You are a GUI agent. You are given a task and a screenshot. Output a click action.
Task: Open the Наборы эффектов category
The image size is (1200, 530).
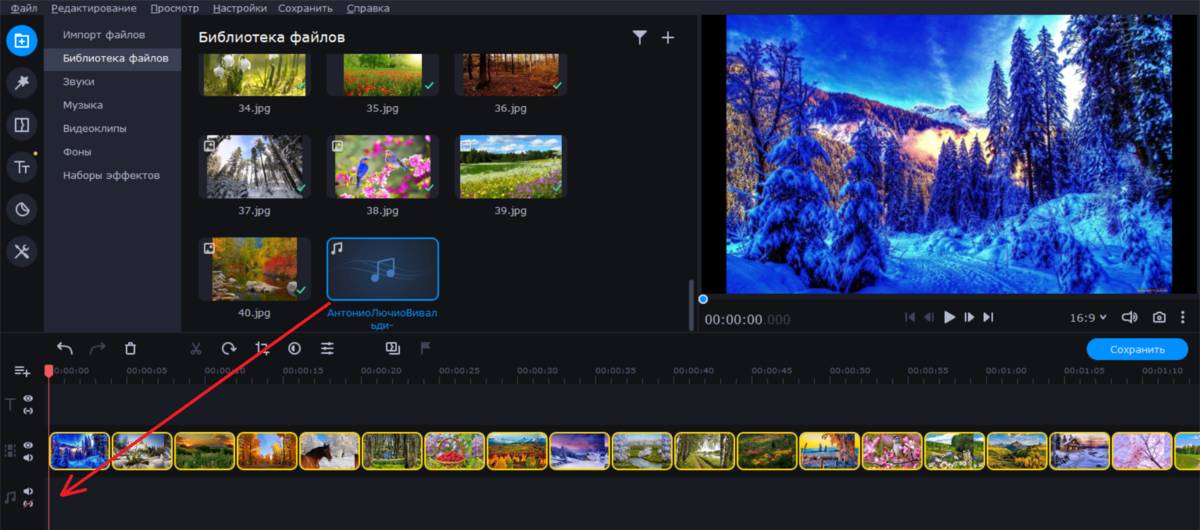pos(112,176)
